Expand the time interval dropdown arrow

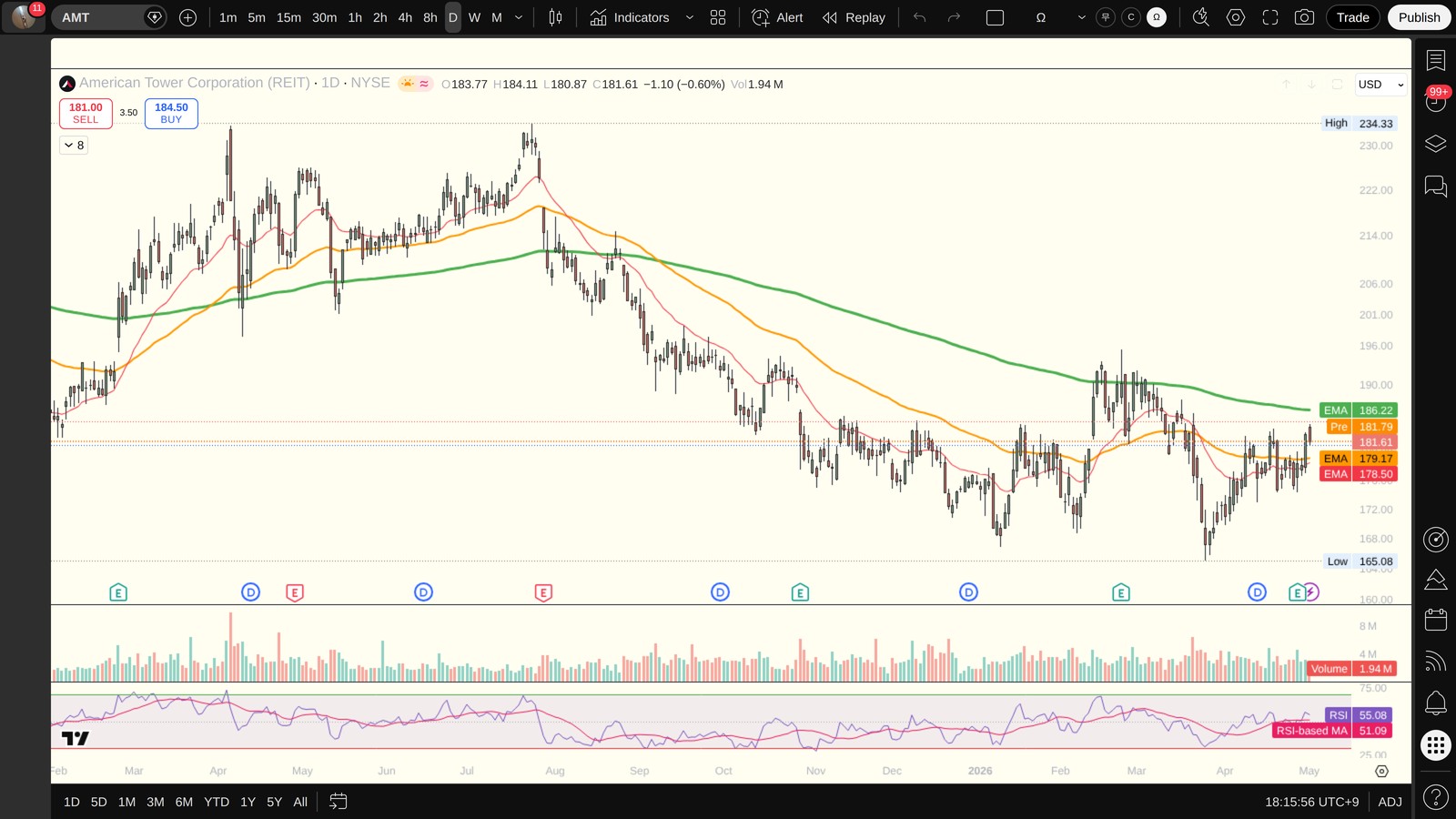[x=519, y=17]
